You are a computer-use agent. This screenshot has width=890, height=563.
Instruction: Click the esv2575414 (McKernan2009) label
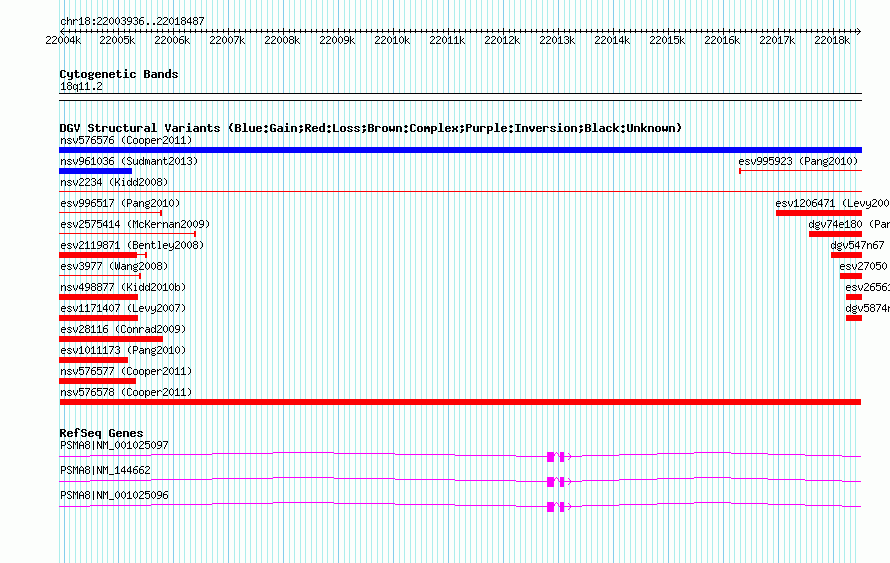pos(135,224)
